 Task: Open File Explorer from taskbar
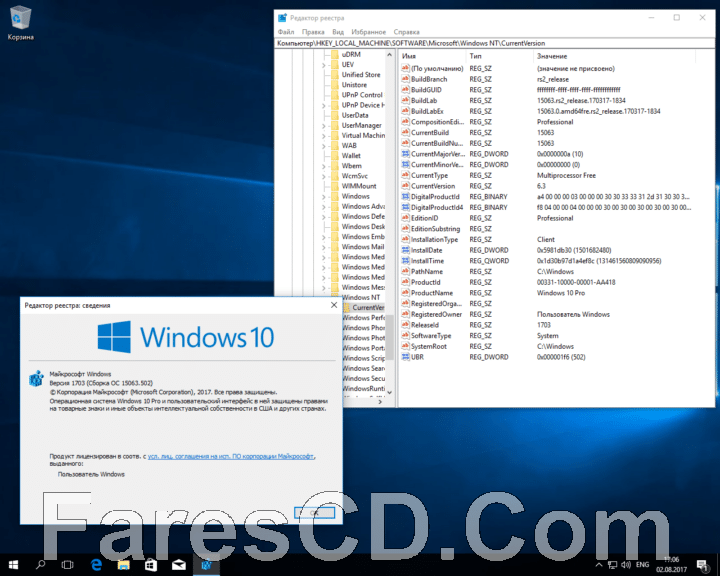(x=124, y=565)
